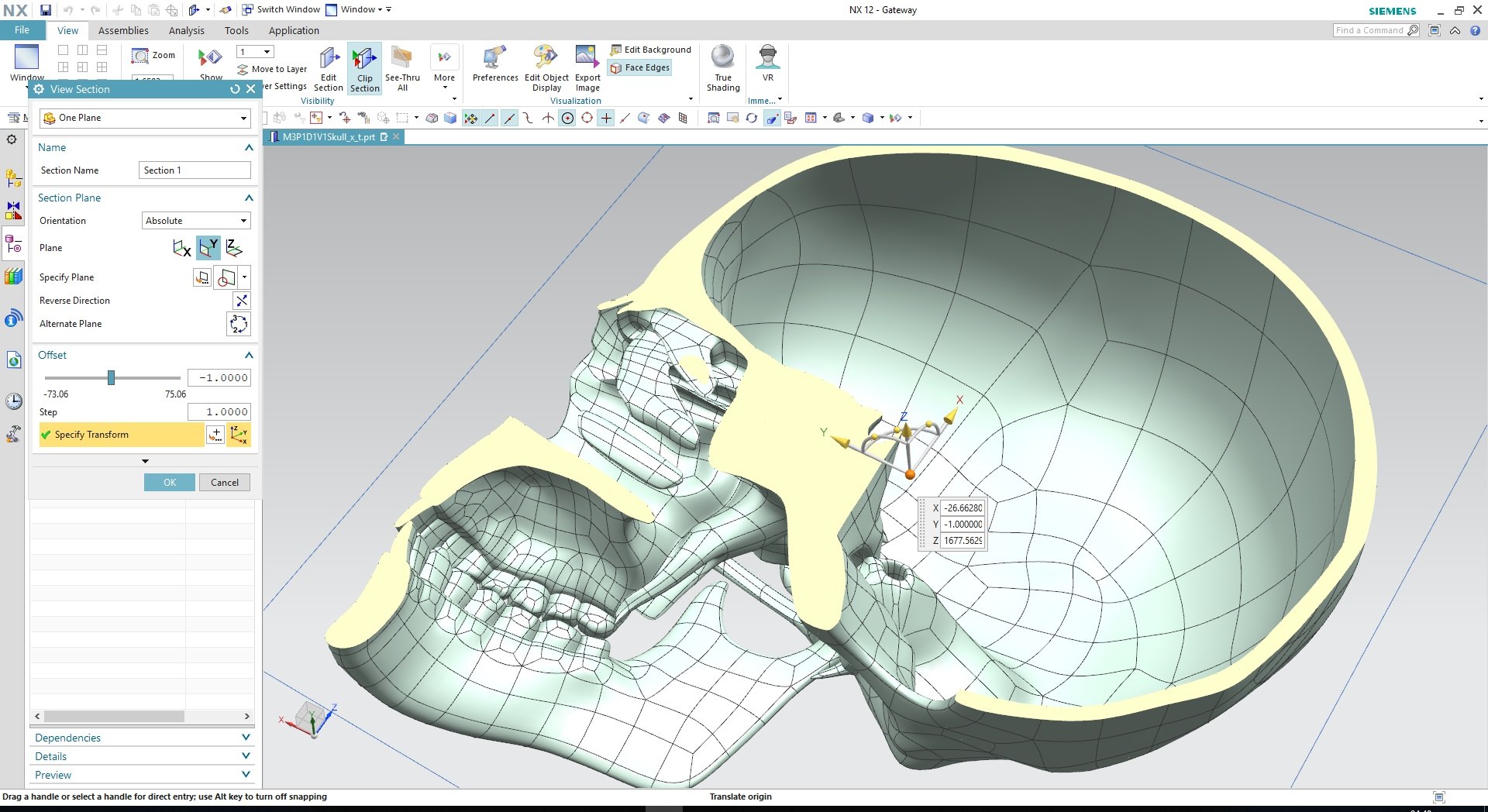This screenshot has width=1488, height=812.
Task: Reset the View Section dialog
Action: (235, 89)
